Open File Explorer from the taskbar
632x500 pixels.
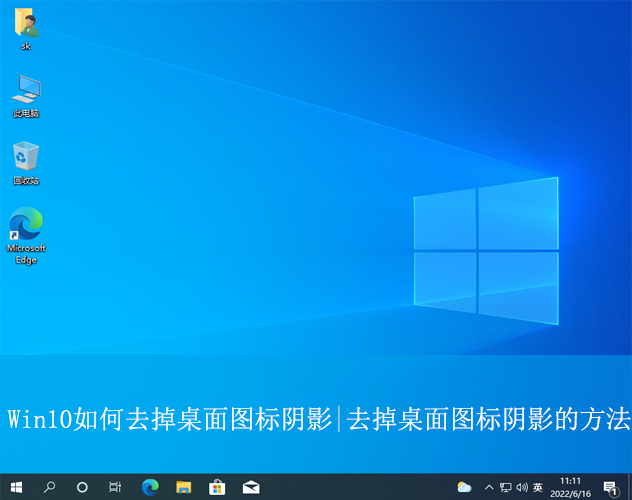[x=183, y=487]
